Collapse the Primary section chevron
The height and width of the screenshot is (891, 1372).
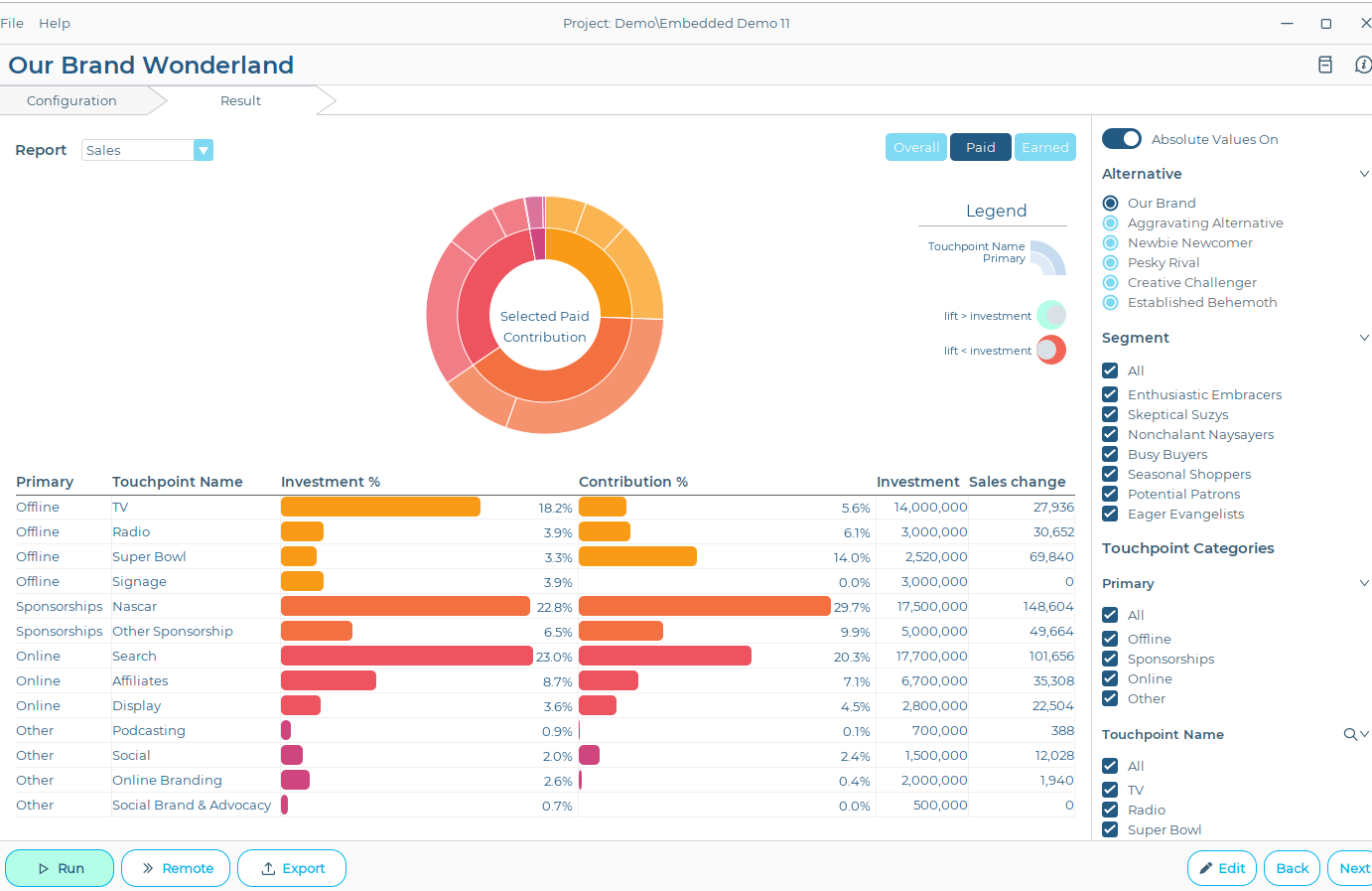[1364, 583]
